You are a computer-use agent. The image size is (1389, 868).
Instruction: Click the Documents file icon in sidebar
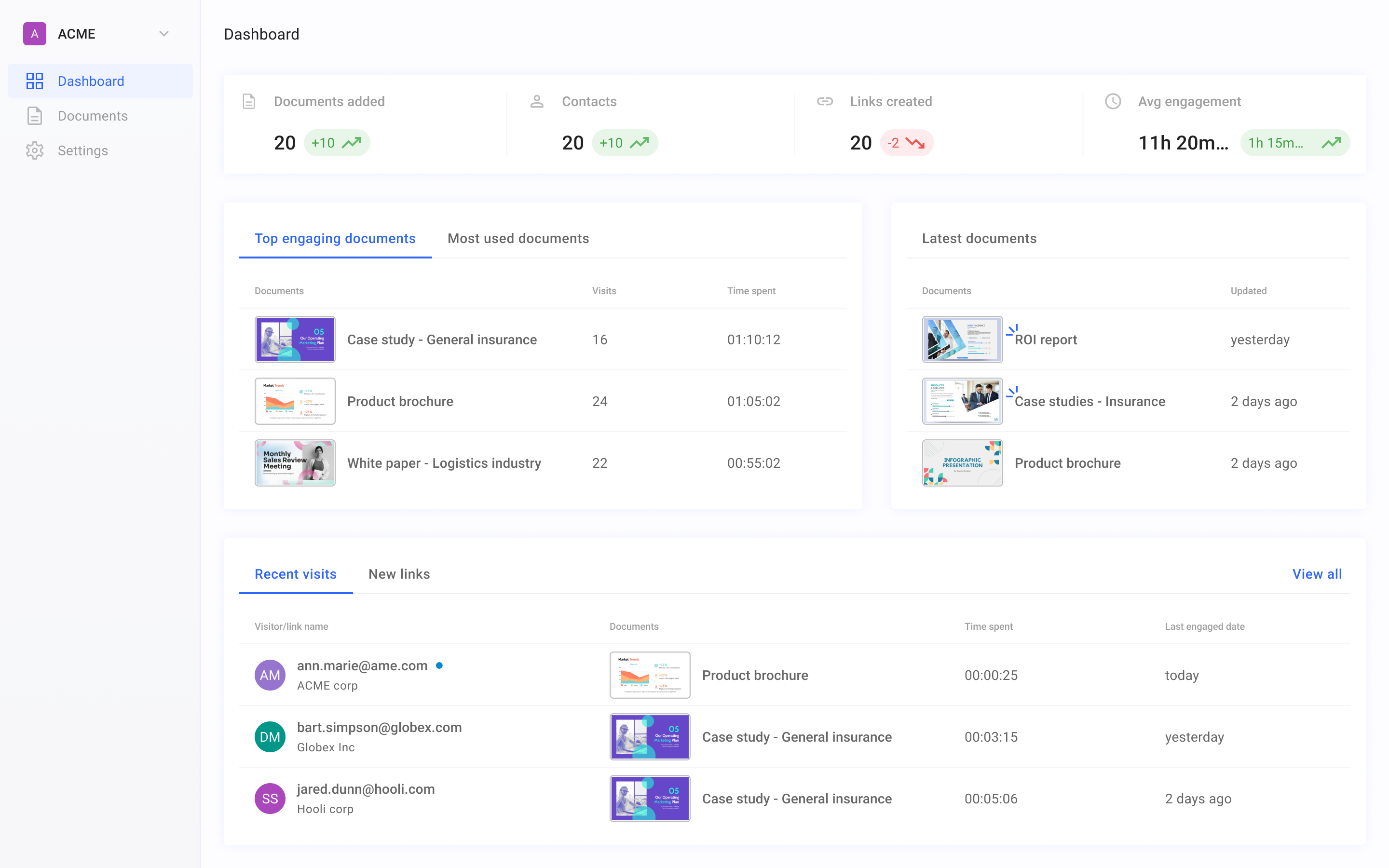tap(34, 116)
